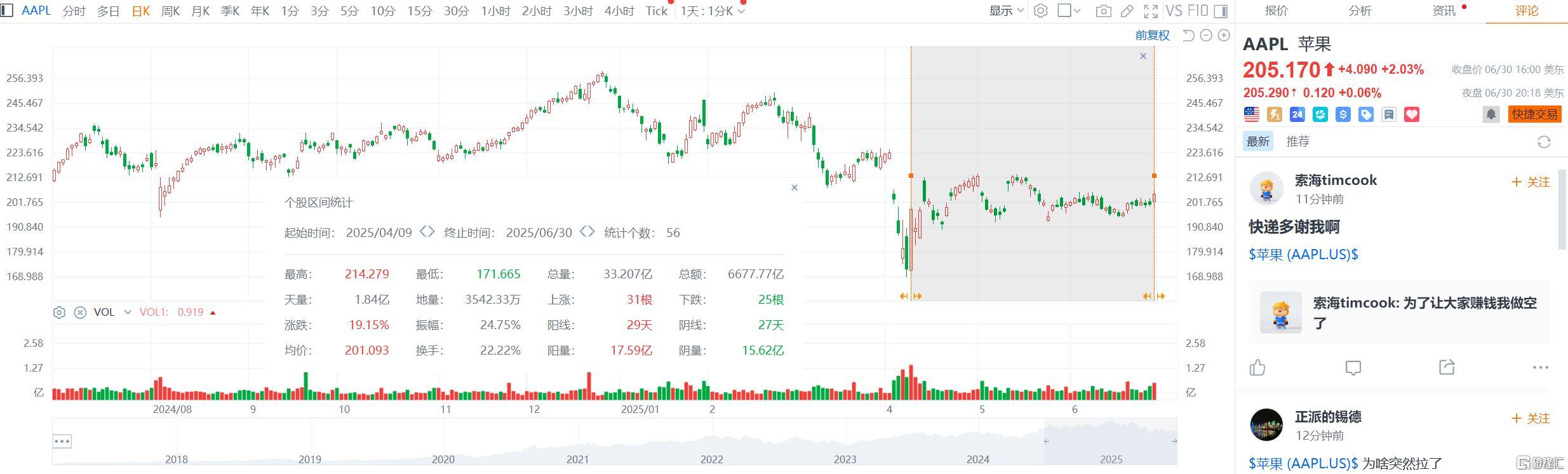Refresh the comments feed
The height and width of the screenshot is (474, 1568).
[x=1544, y=142]
